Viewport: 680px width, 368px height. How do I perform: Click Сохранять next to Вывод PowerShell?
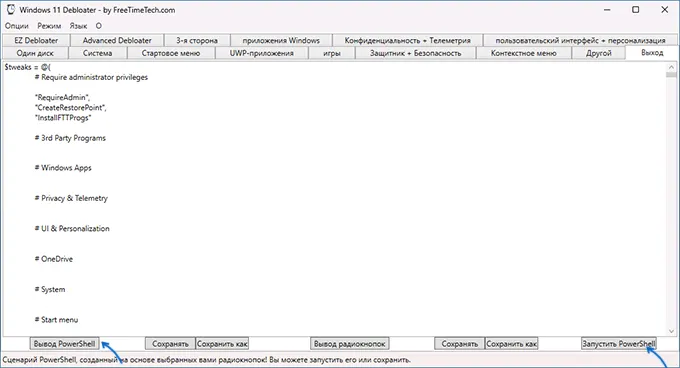tap(170, 344)
